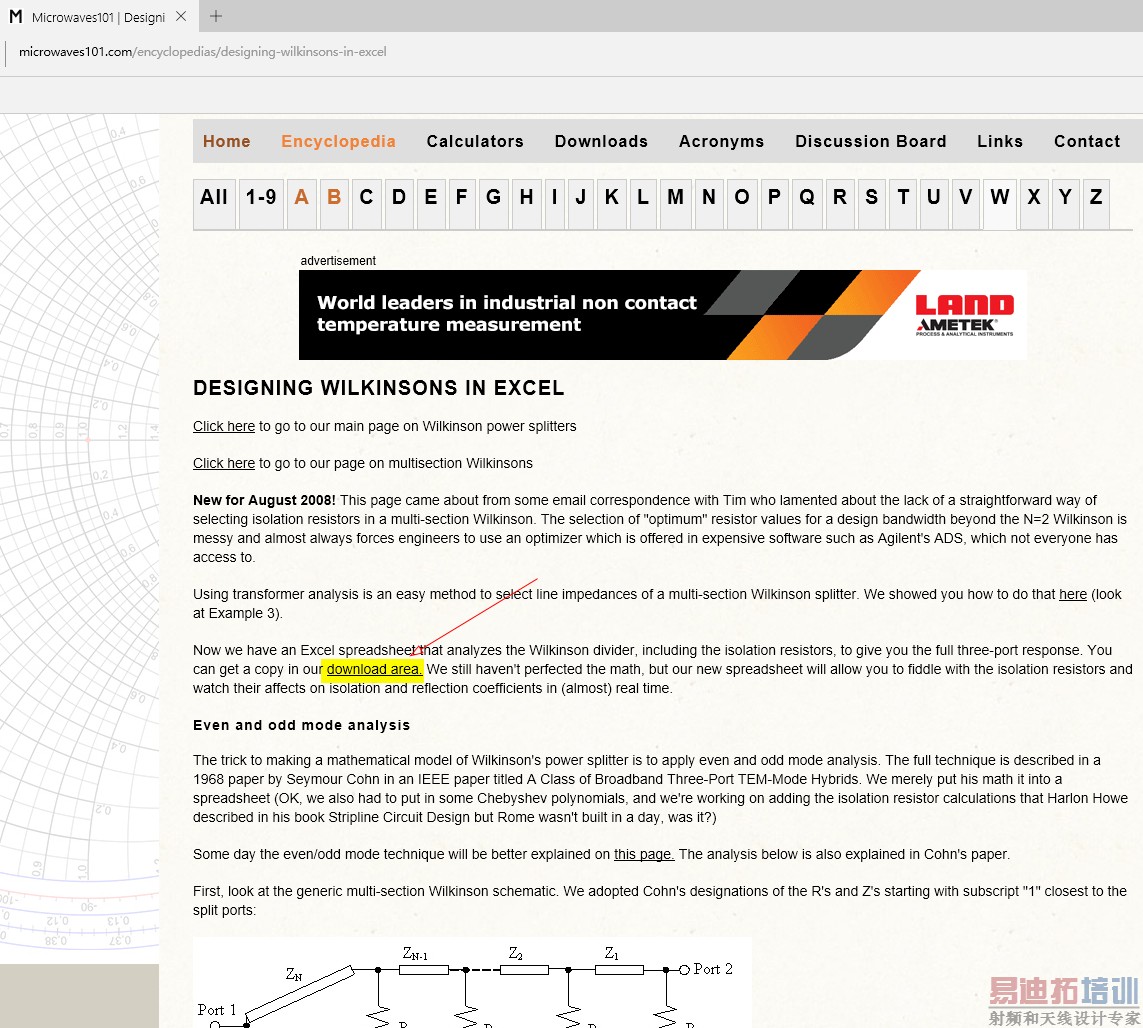Open the Downloads menu item
The image size is (1143, 1028).
pos(601,141)
